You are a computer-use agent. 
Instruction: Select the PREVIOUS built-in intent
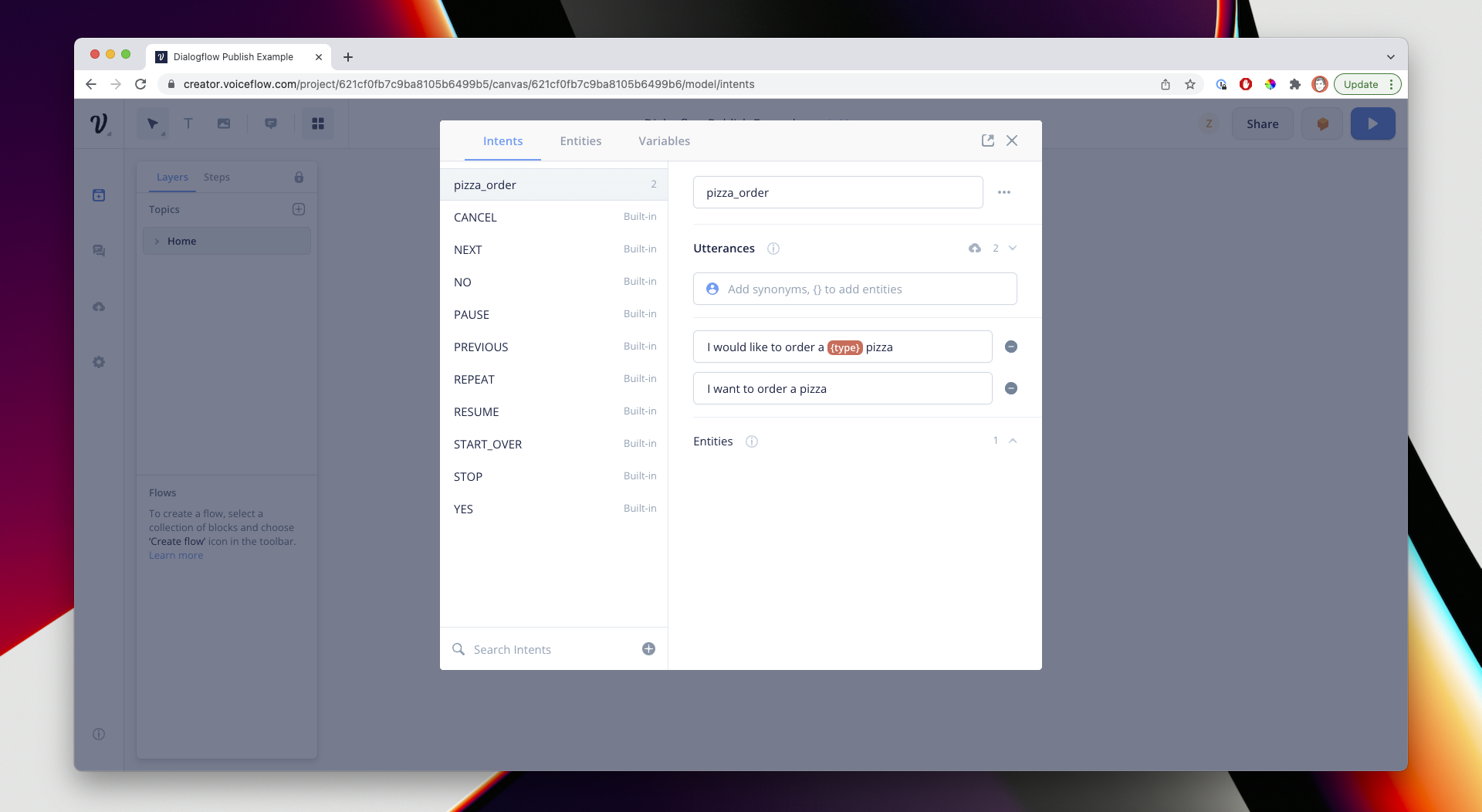click(553, 347)
